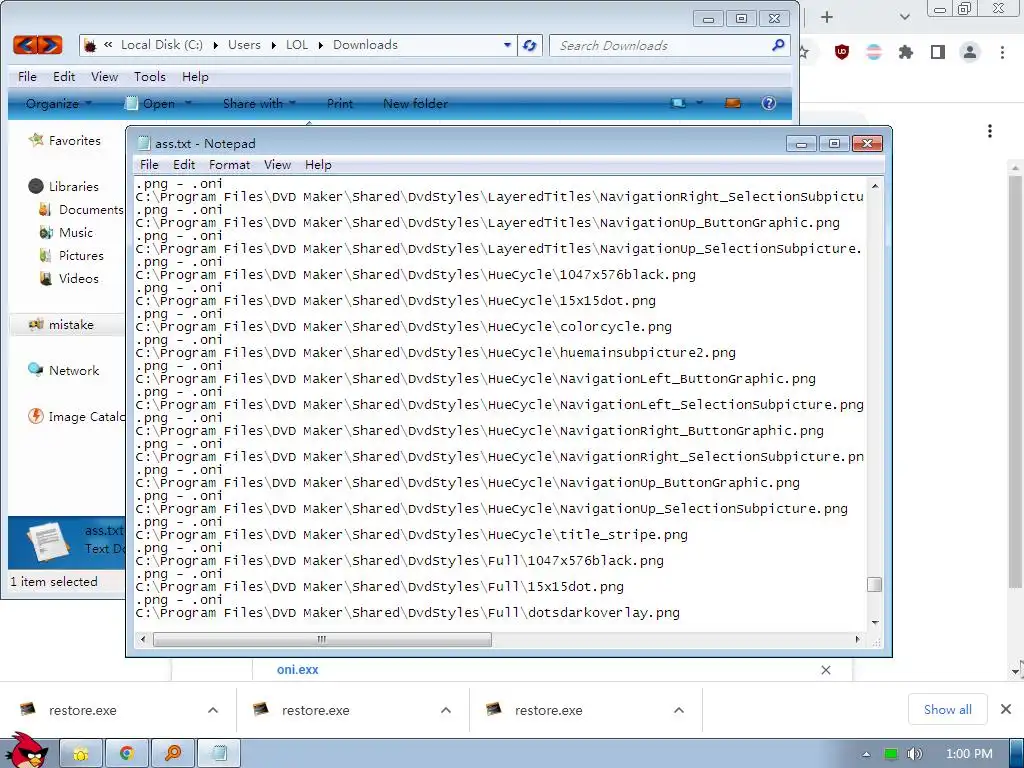
Task: Open Notepad Format menu
Action: (229, 165)
